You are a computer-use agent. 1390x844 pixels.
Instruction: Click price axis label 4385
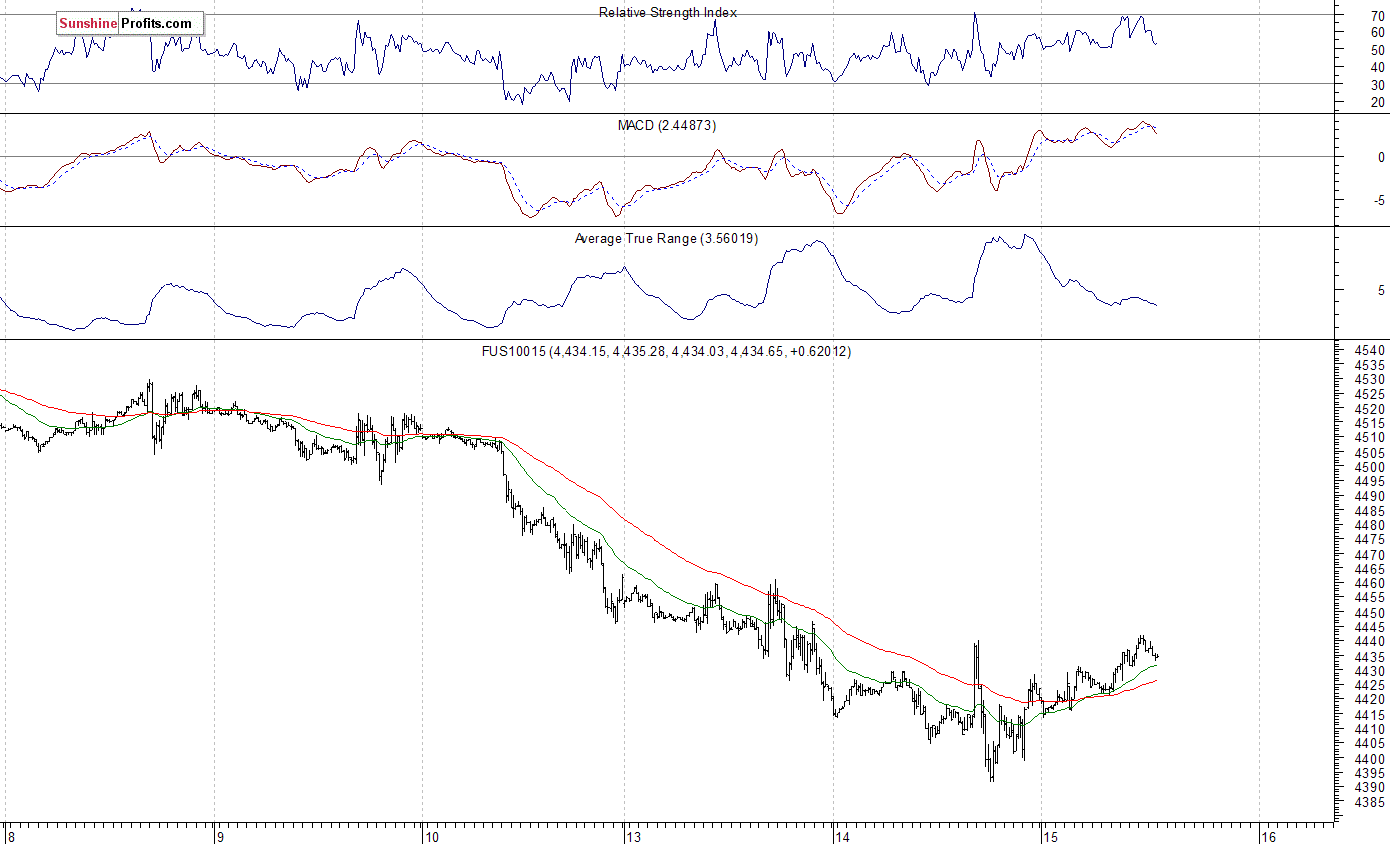(x=1370, y=803)
